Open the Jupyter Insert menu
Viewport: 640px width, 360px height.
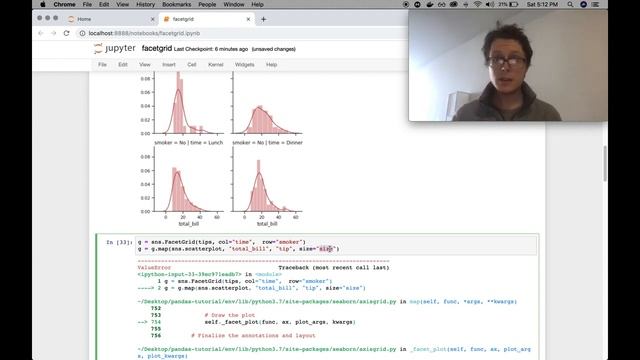pos(169,64)
